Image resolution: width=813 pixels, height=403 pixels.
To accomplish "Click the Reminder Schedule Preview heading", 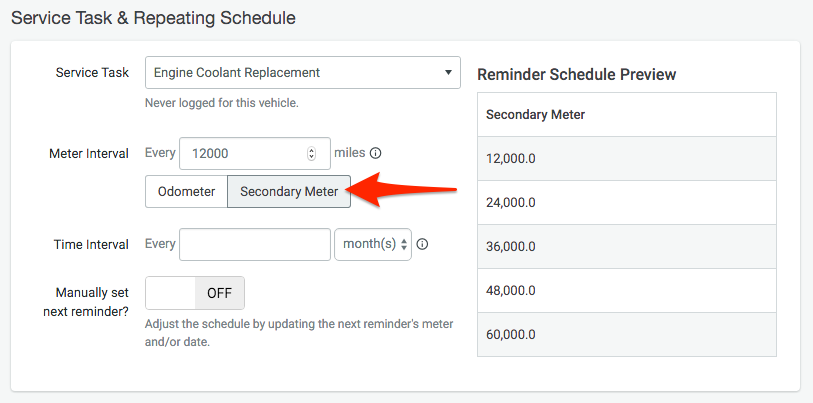I will [x=577, y=74].
